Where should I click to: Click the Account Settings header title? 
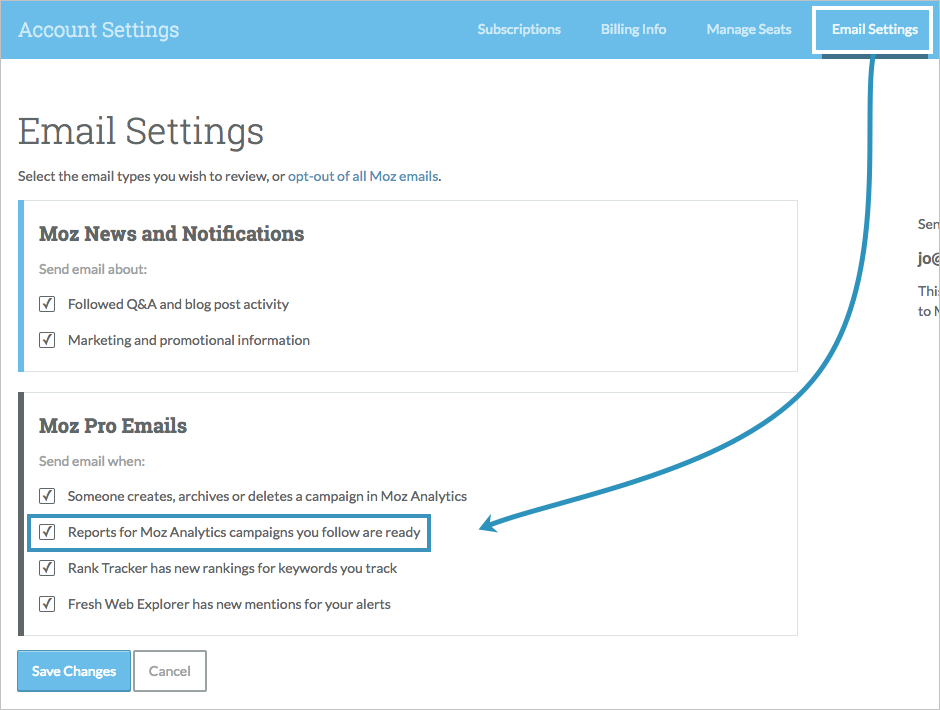(x=99, y=29)
